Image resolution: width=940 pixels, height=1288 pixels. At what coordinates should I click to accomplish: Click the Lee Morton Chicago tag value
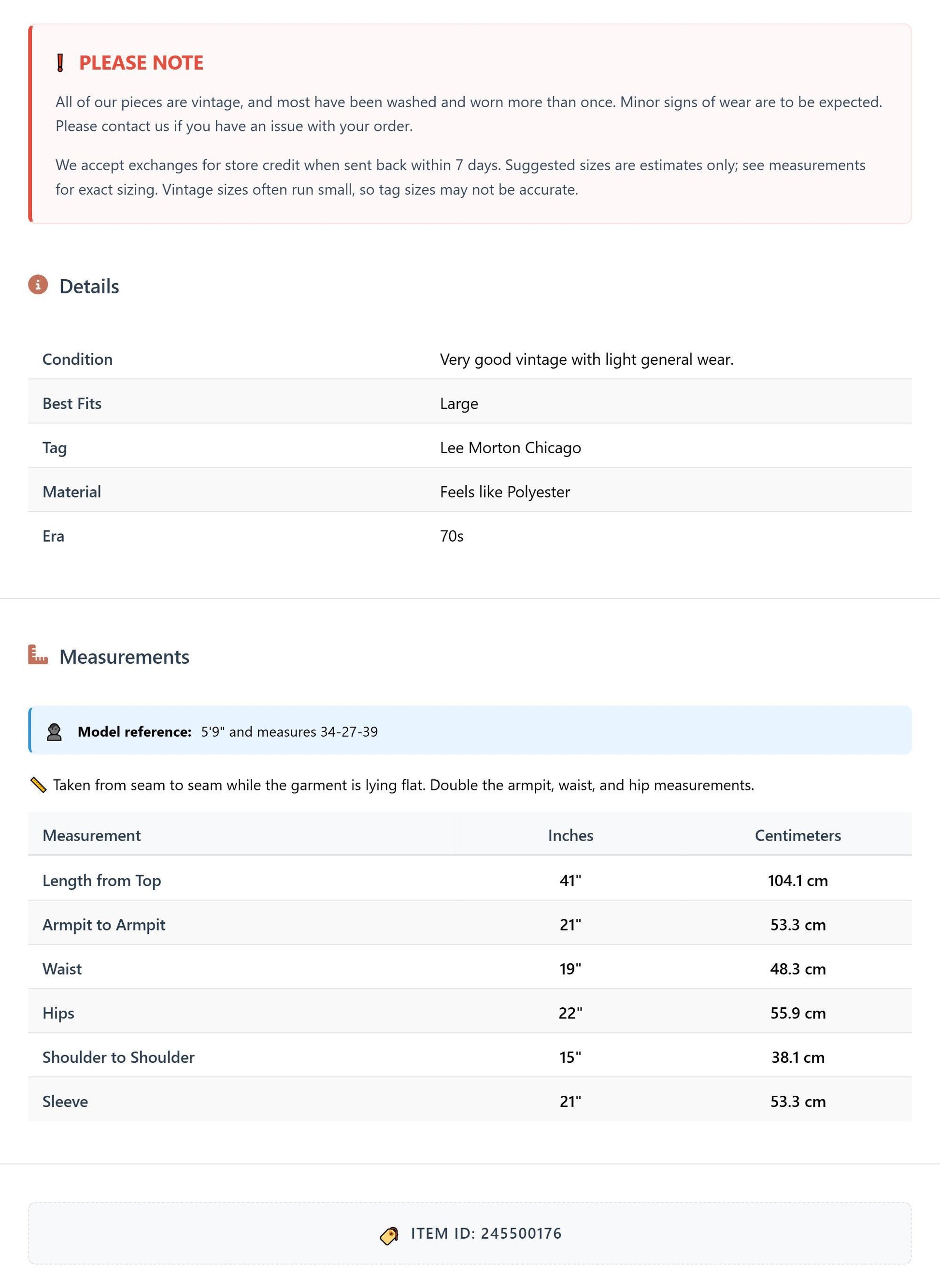point(511,447)
